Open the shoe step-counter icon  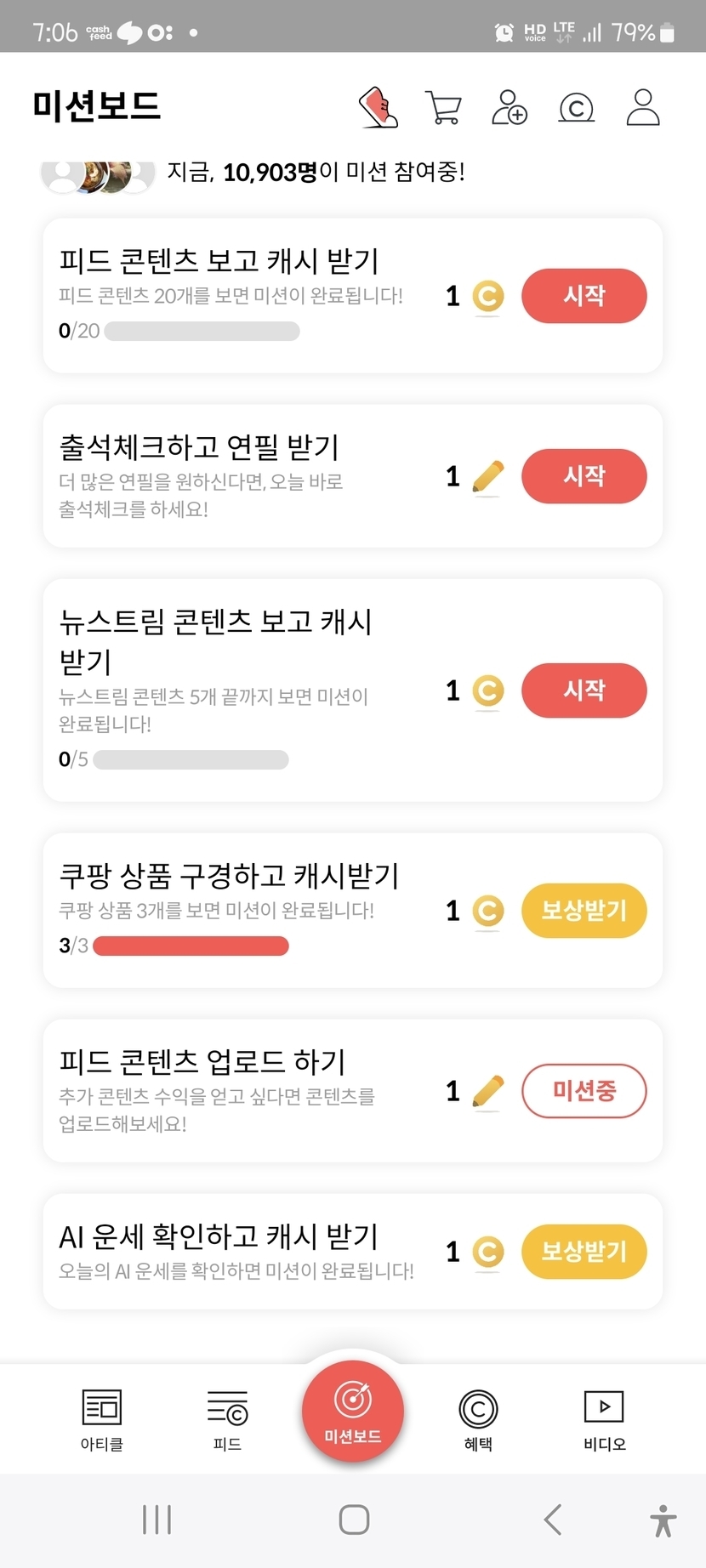click(x=379, y=108)
